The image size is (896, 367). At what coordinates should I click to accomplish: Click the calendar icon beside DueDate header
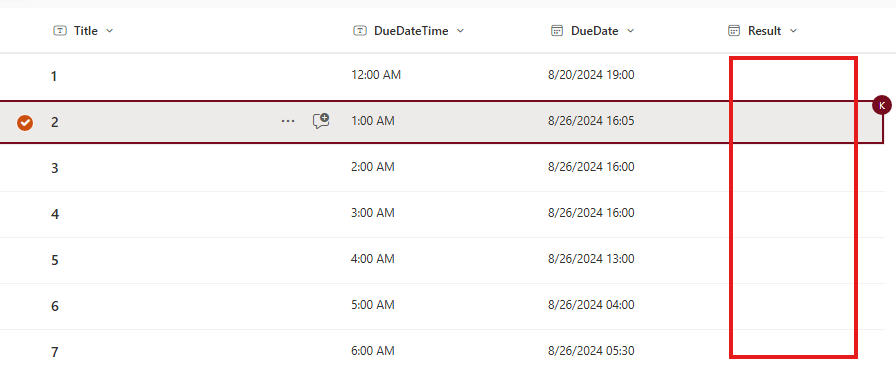557,31
